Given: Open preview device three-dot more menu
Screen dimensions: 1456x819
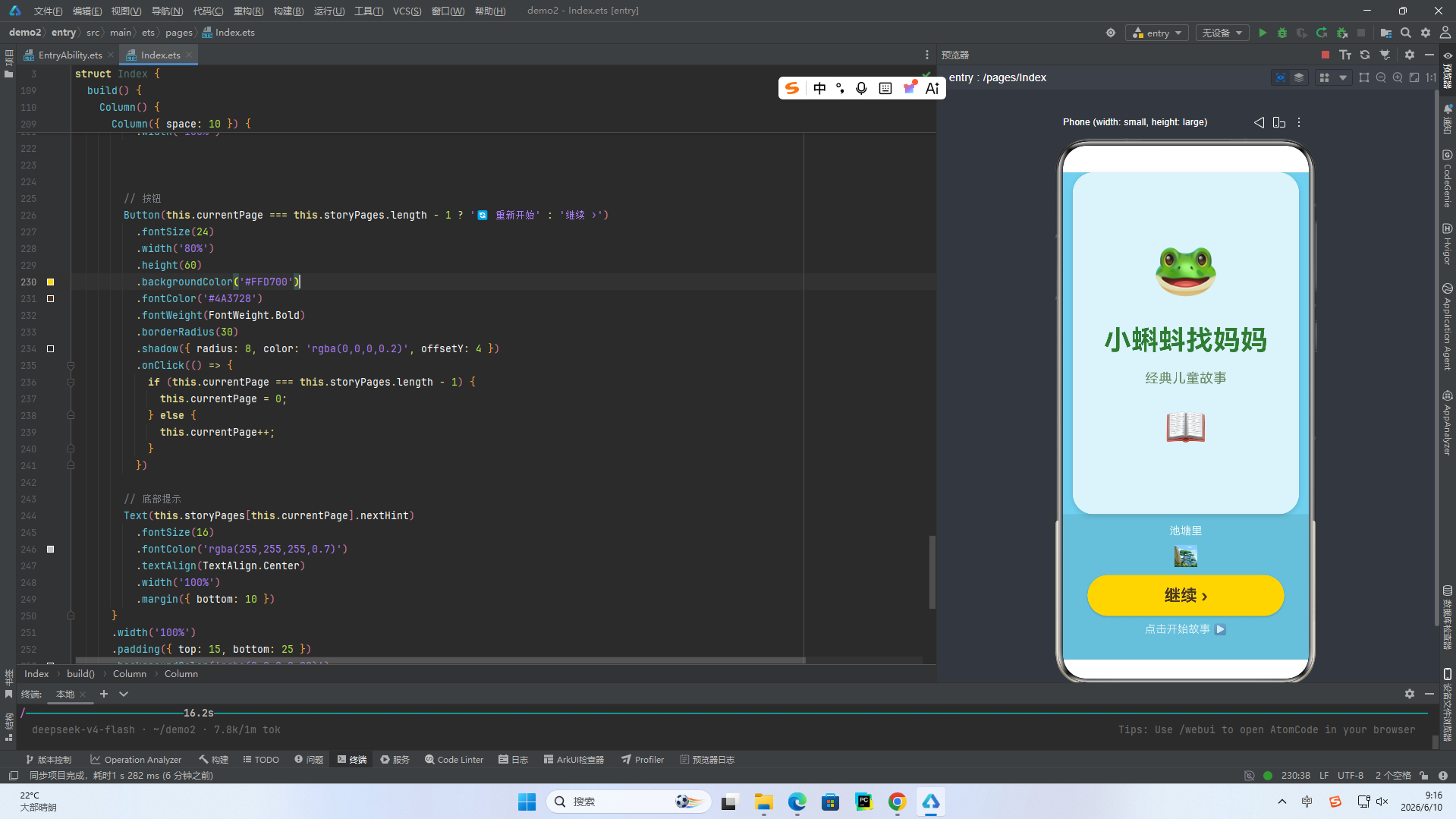Looking at the screenshot, I should 1299,122.
